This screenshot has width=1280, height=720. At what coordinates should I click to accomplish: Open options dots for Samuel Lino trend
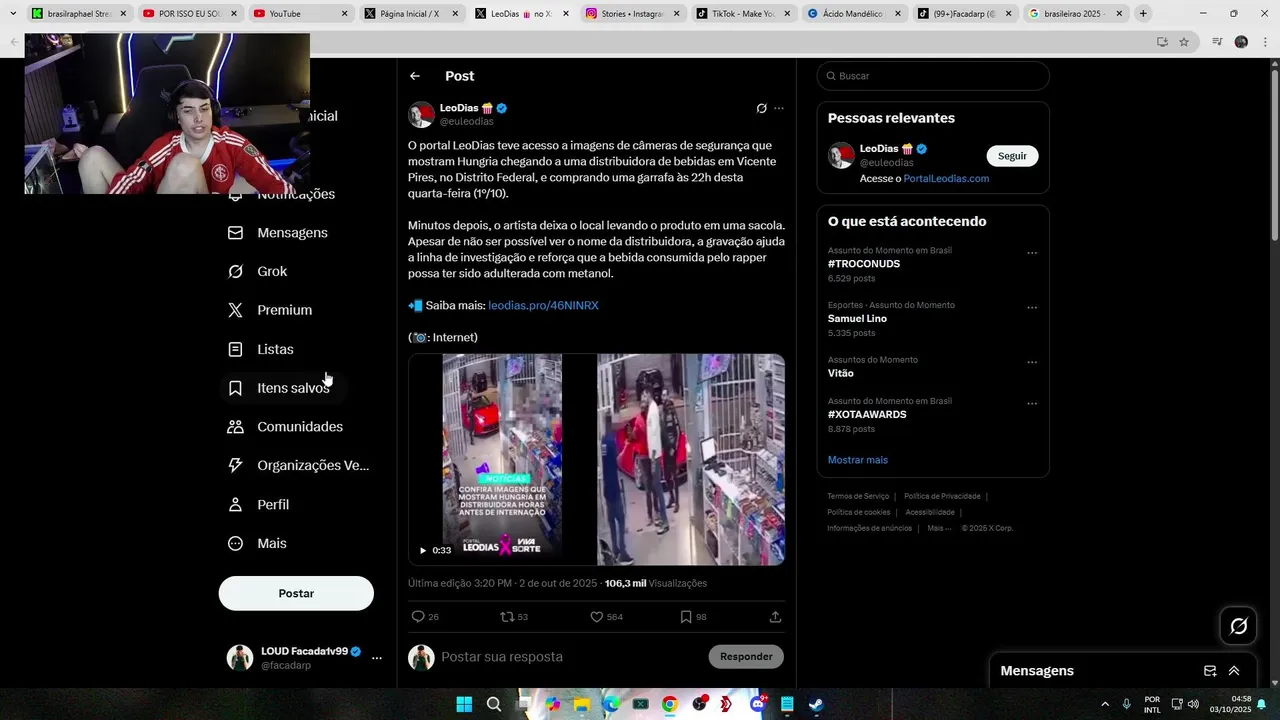[x=1032, y=308]
